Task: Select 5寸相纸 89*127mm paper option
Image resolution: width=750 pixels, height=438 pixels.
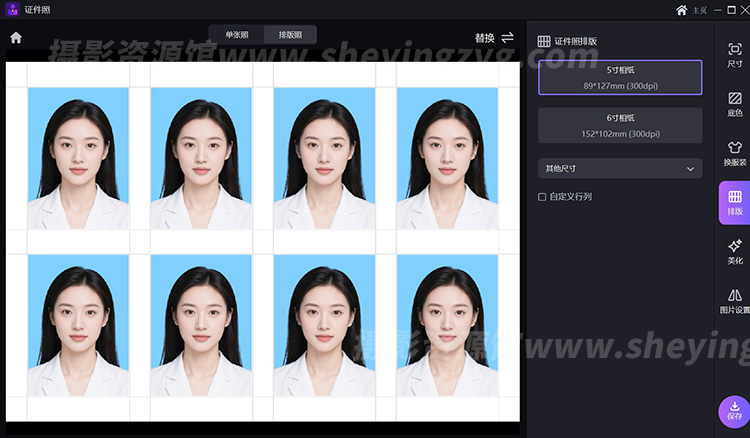Action: [619, 78]
